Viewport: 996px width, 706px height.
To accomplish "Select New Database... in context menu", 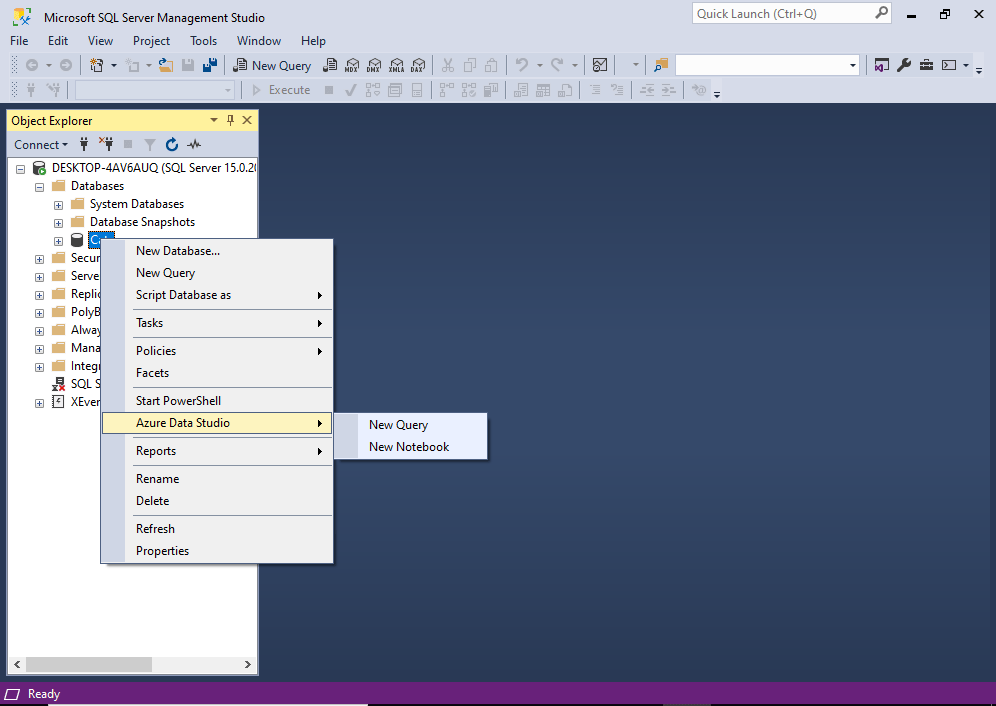I will (217, 251).
